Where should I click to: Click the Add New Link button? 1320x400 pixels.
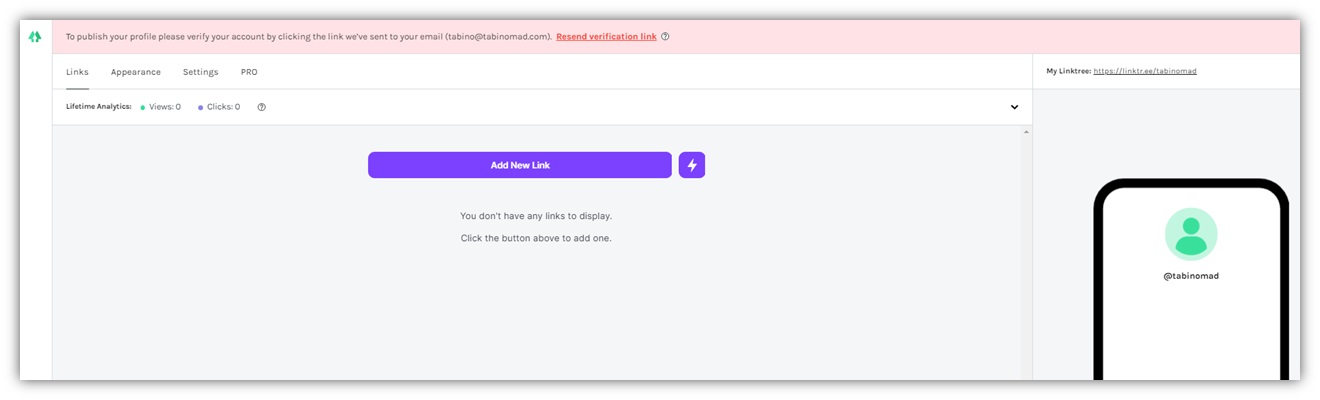click(520, 165)
